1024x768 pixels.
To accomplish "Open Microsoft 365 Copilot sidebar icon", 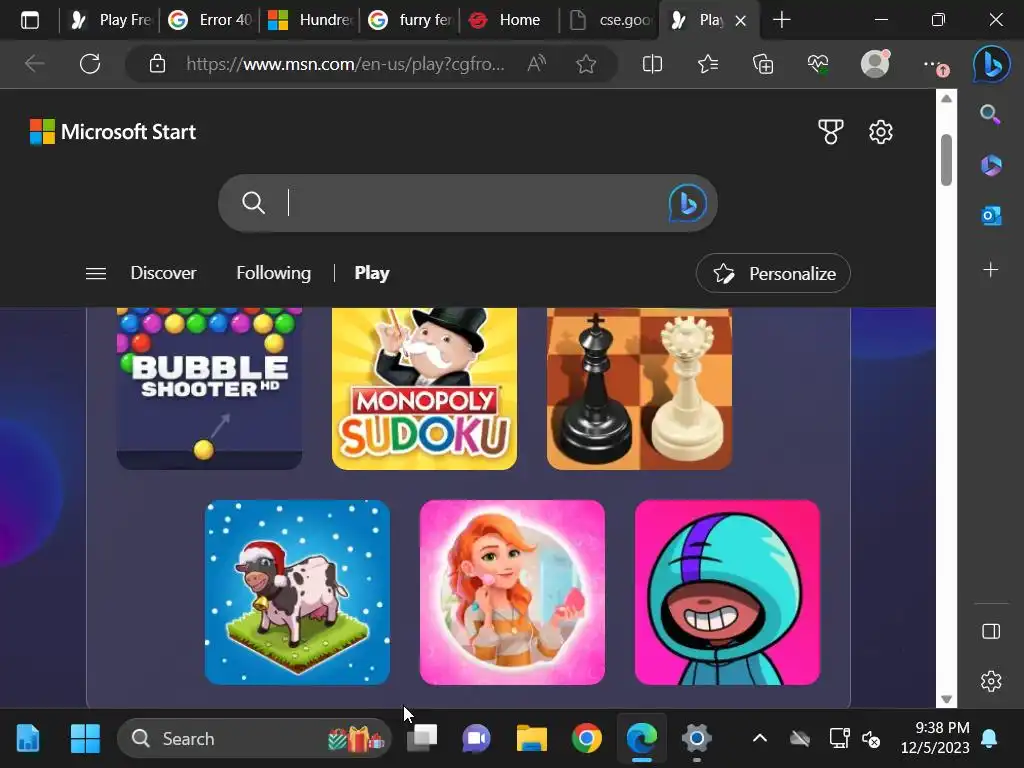I will tap(991, 165).
